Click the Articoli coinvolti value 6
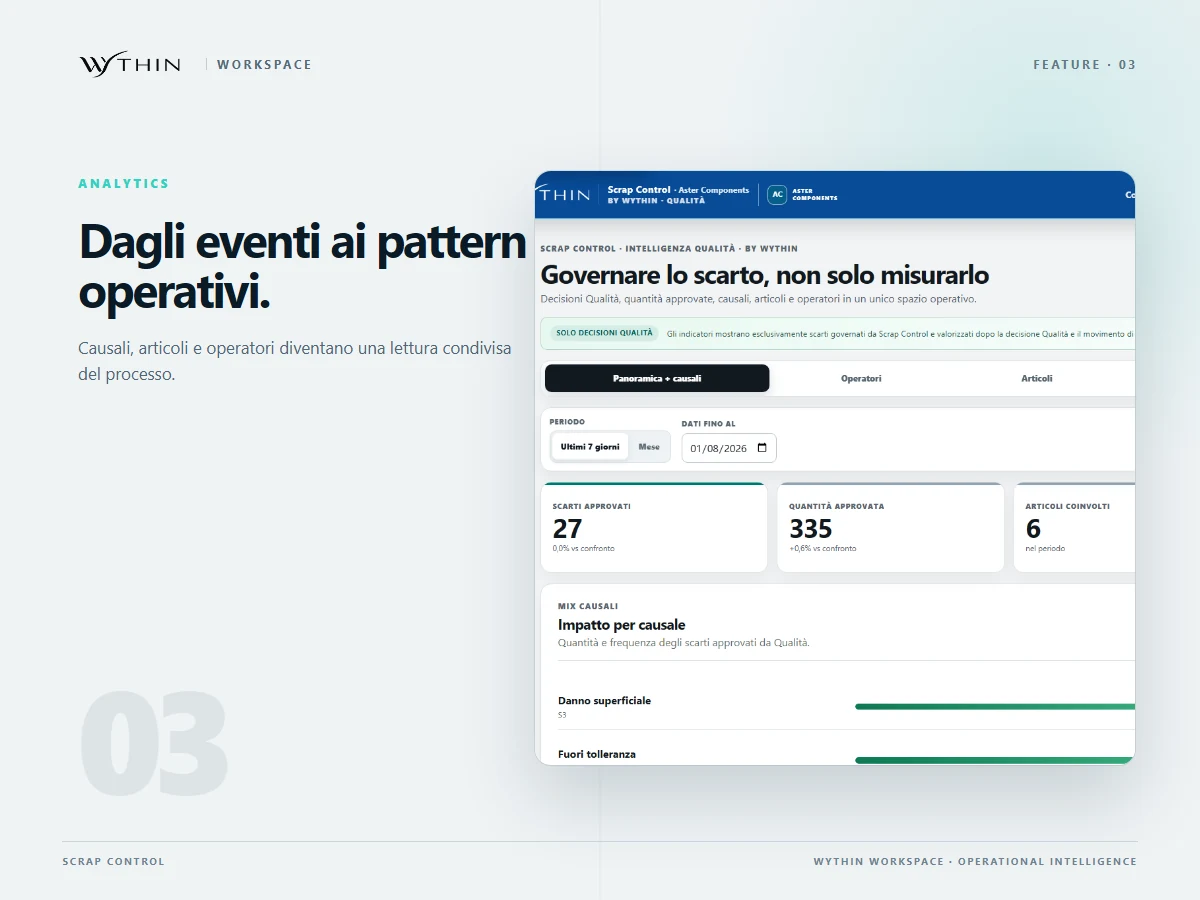The image size is (1200, 900). tap(1033, 528)
